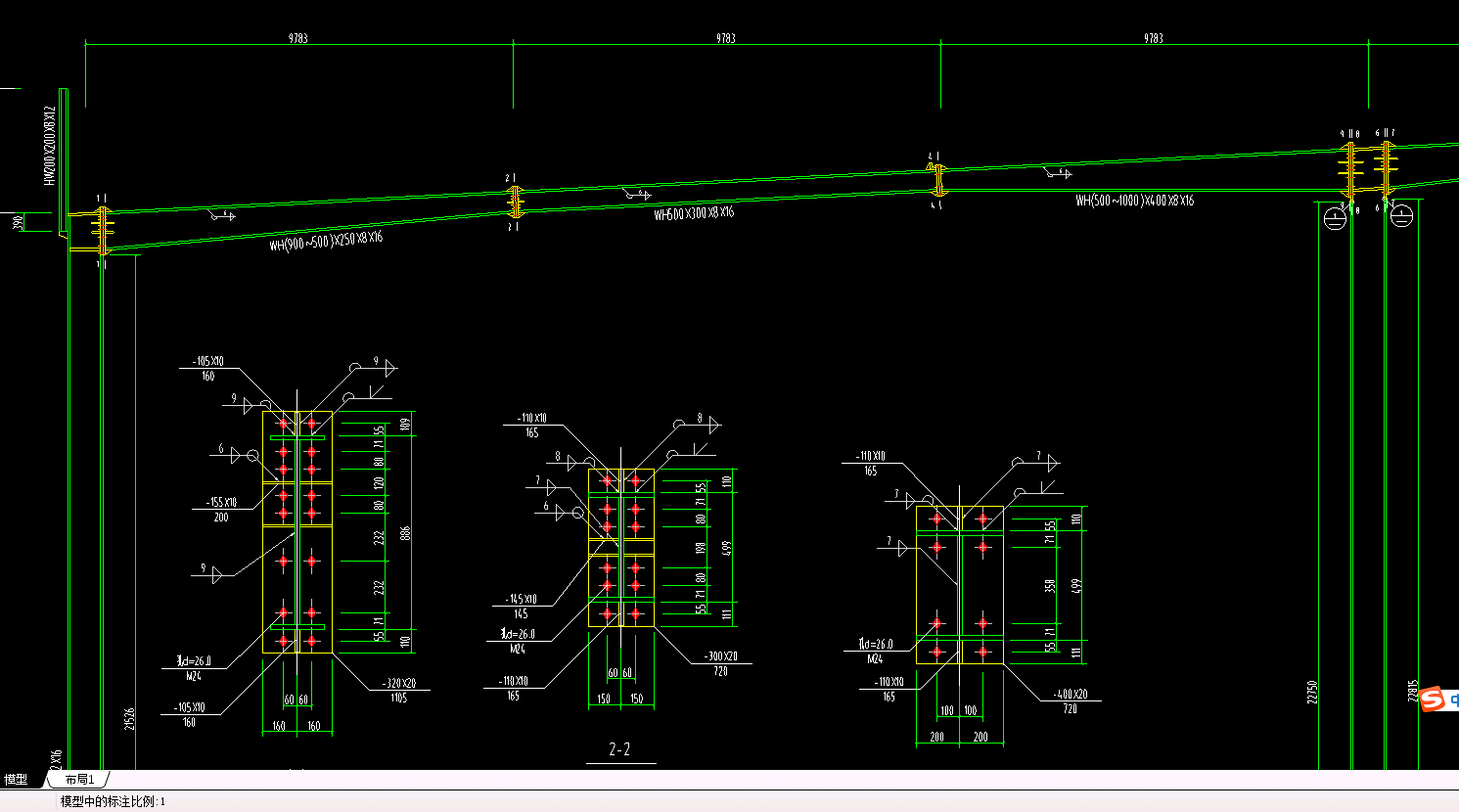Click the Sogou input method icon
The height and width of the screenshot is (812, 1459).
point(1434,699)
